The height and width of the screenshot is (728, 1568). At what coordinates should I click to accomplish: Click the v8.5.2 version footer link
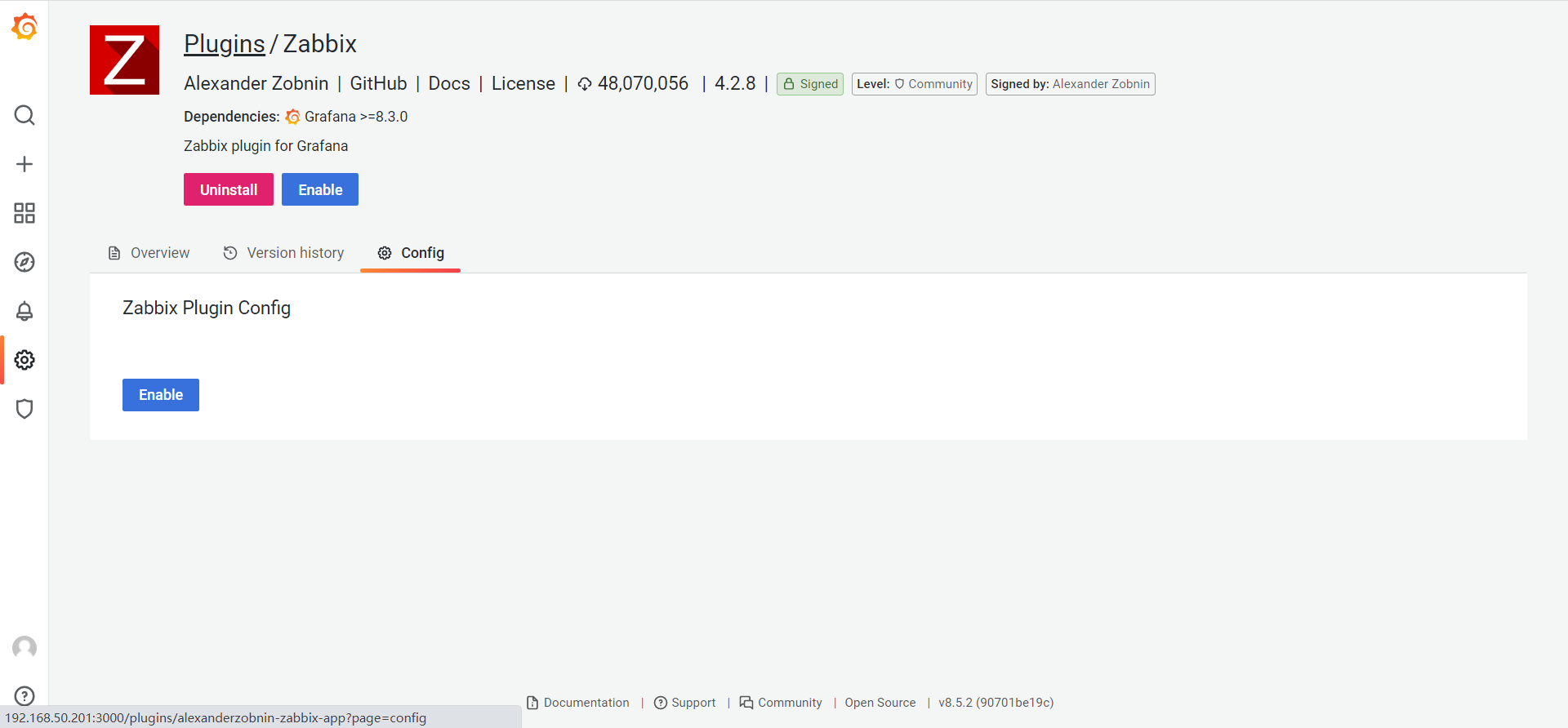[x=996, y=703]
